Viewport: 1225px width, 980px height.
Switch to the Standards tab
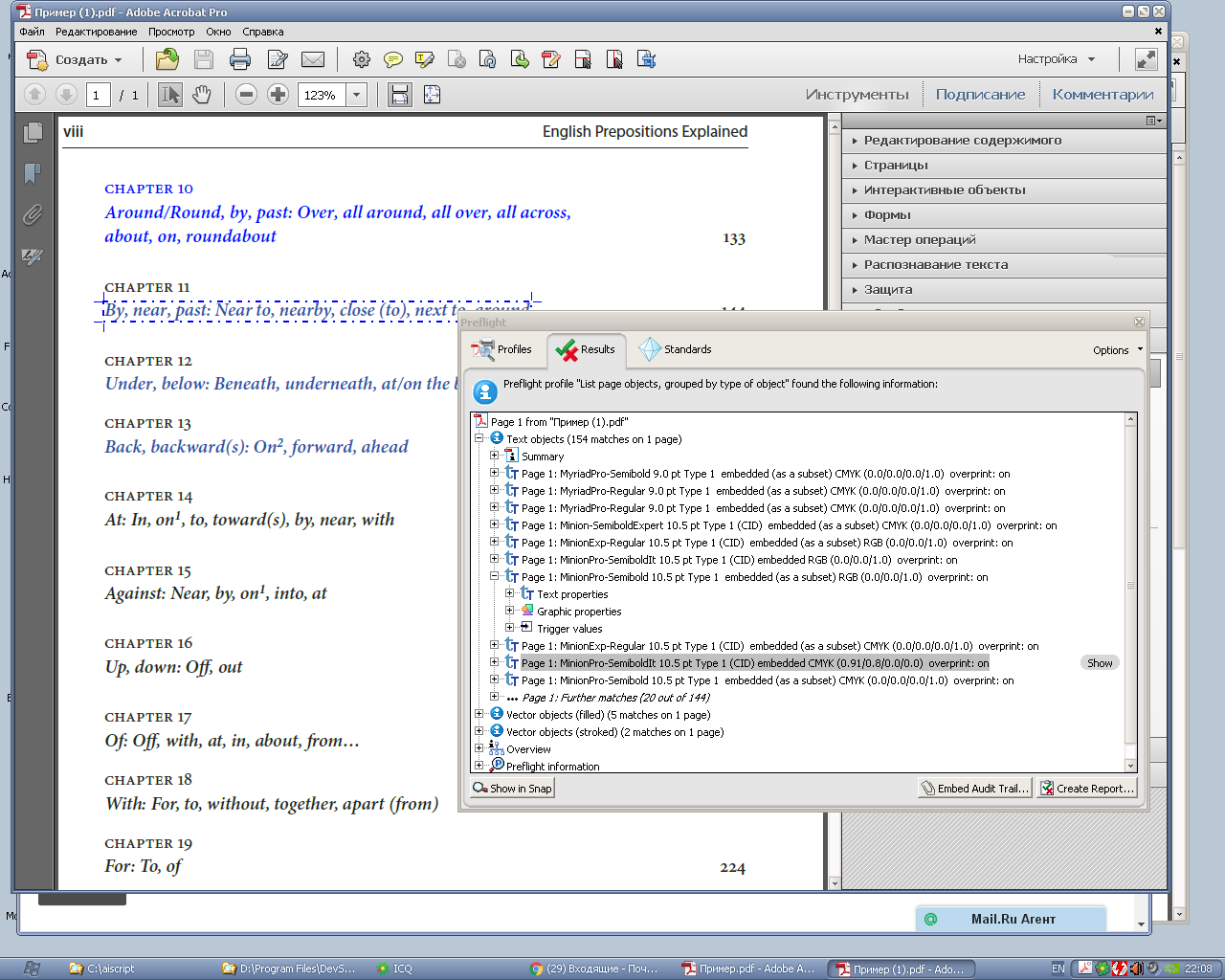(676, 350)
